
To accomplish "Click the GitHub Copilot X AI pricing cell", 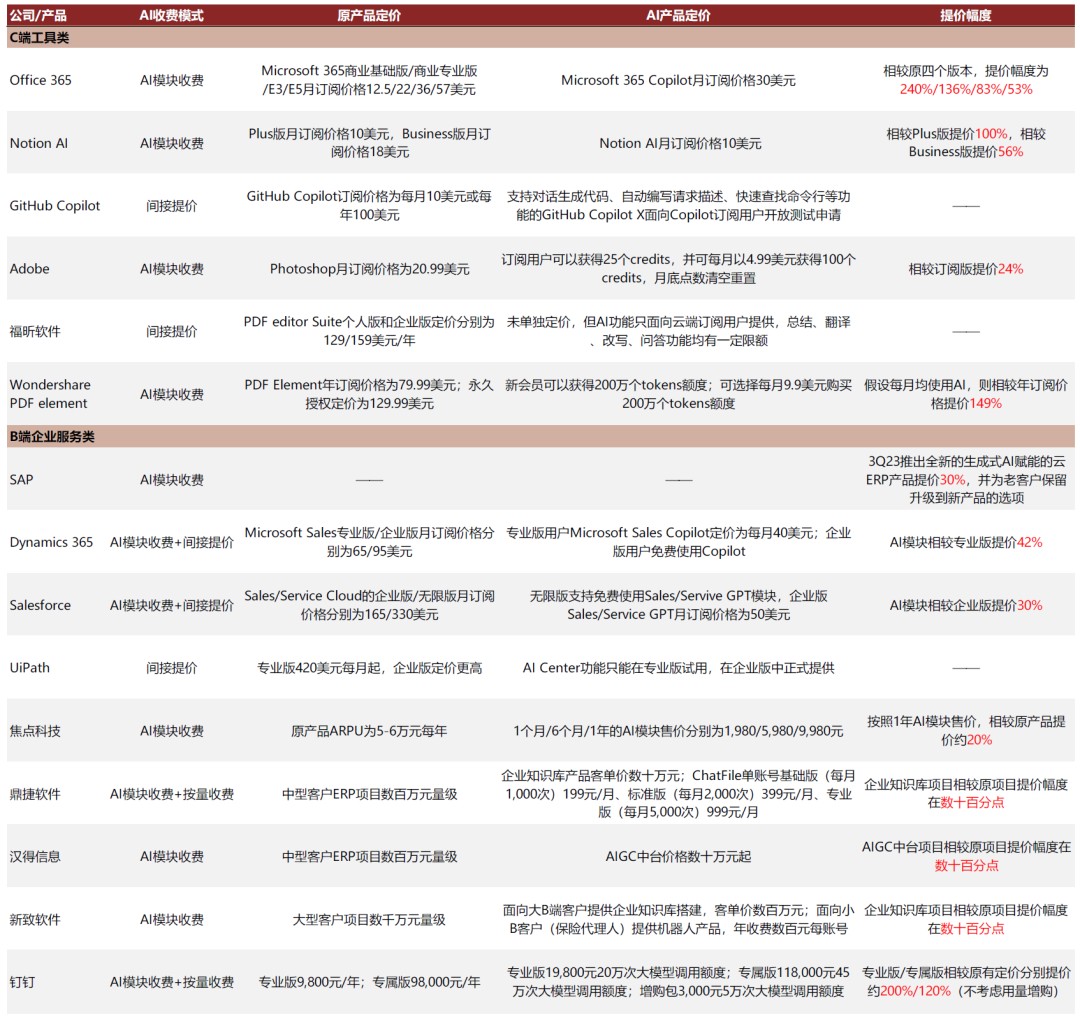I will [678, 205].
